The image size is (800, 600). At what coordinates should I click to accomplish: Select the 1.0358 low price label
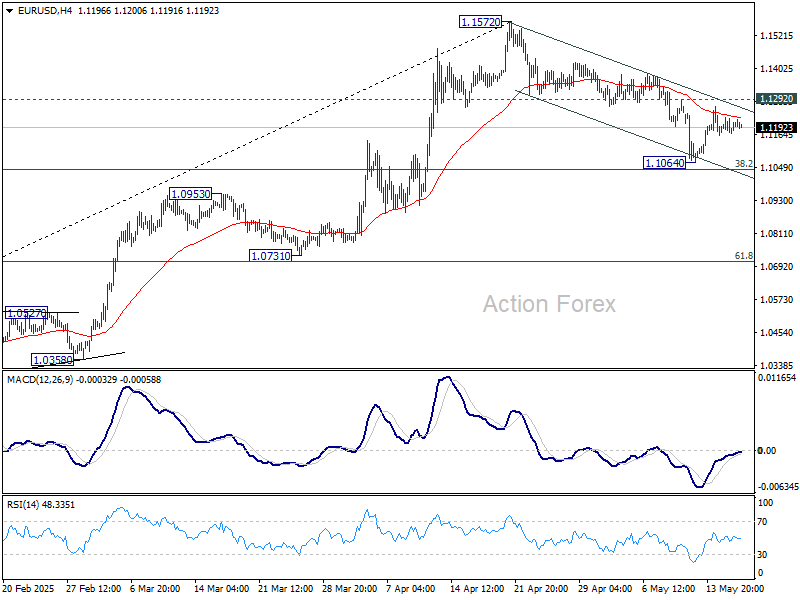(50, 361)
